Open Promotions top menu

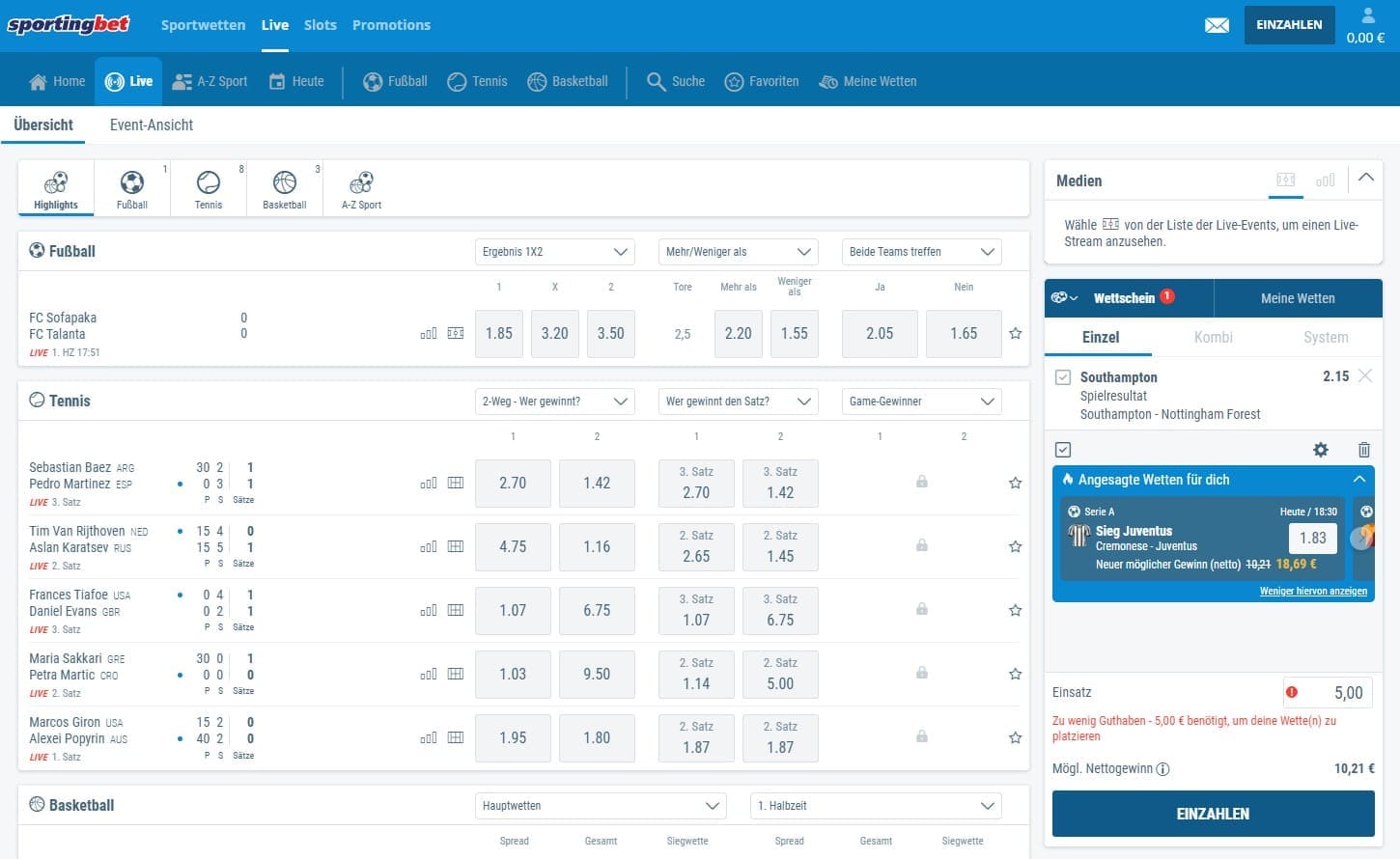click(x=391, y=25)
